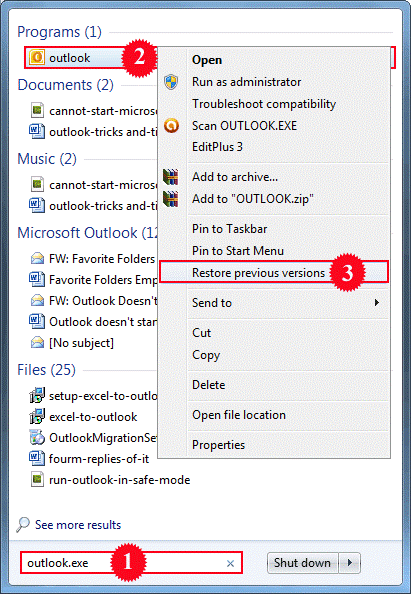Expand the Send to submenu arrow
Viewport: 411px width, 594px height.
(377, 303)
